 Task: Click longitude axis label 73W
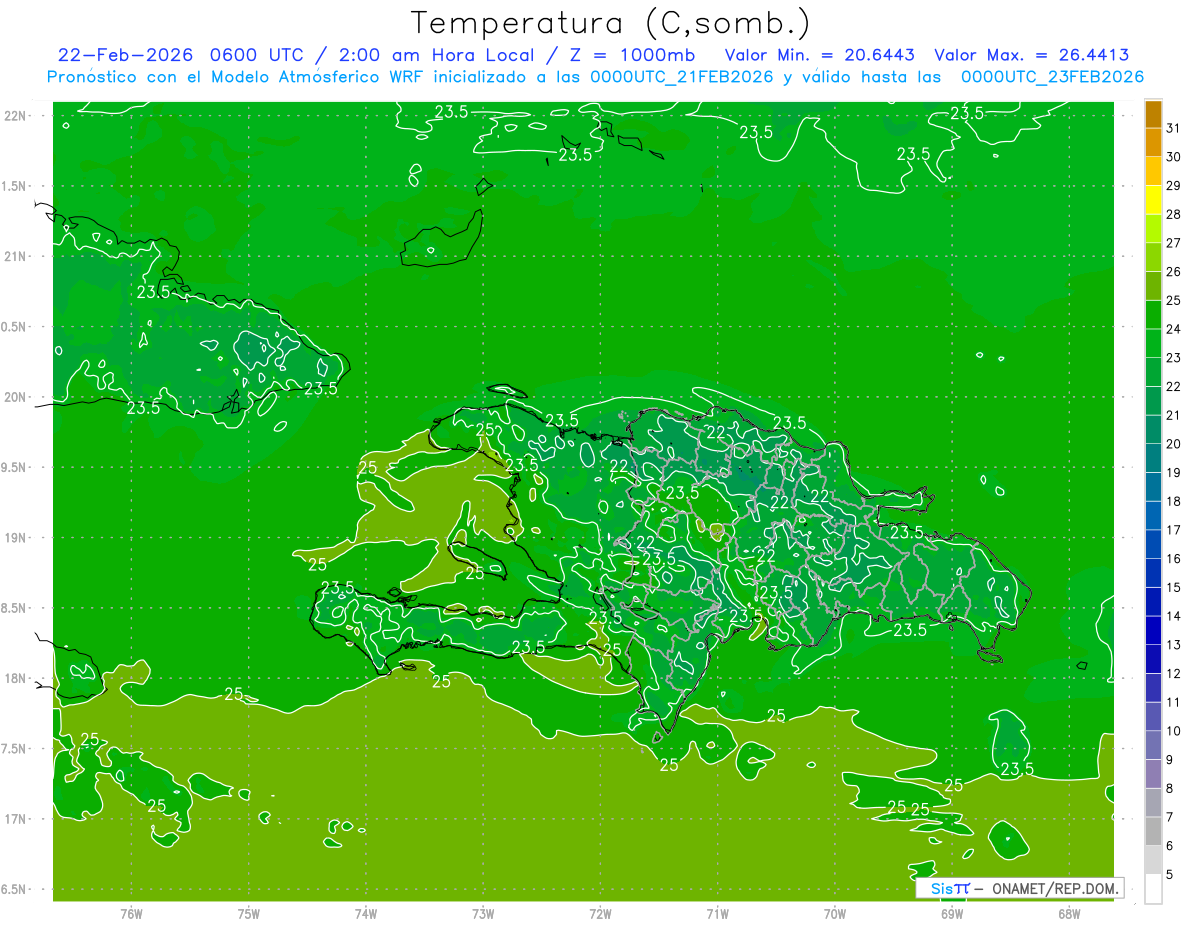tap(483, 913)
